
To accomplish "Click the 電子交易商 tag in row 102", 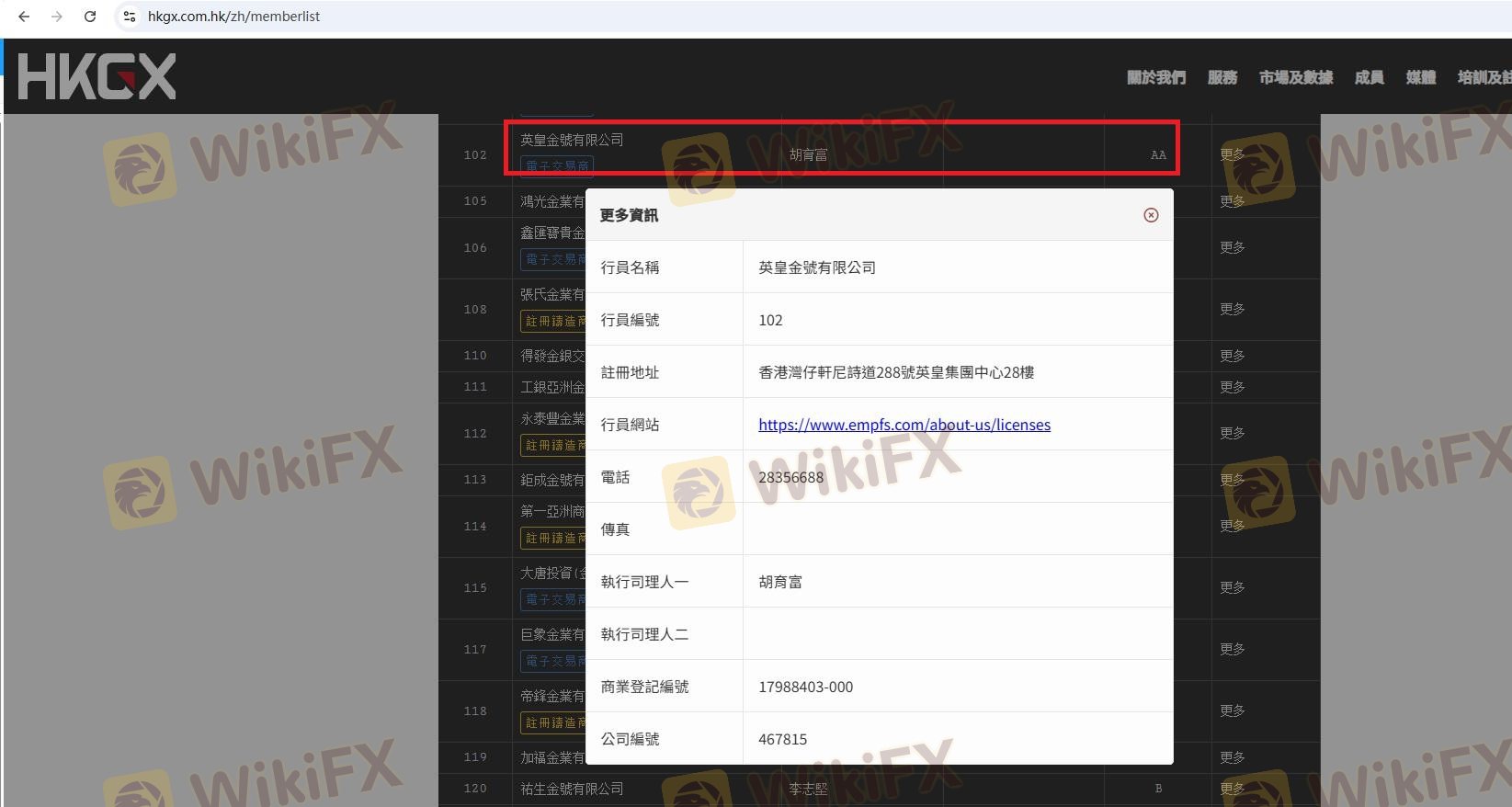I will point(557,166).
